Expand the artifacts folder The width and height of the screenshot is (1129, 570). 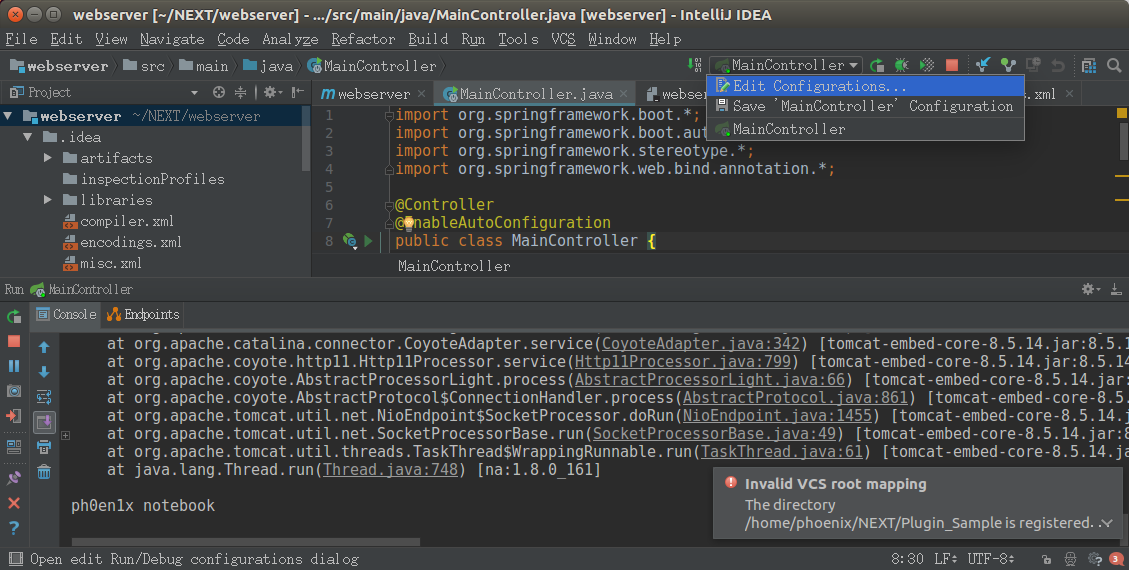tap(48, 158)
